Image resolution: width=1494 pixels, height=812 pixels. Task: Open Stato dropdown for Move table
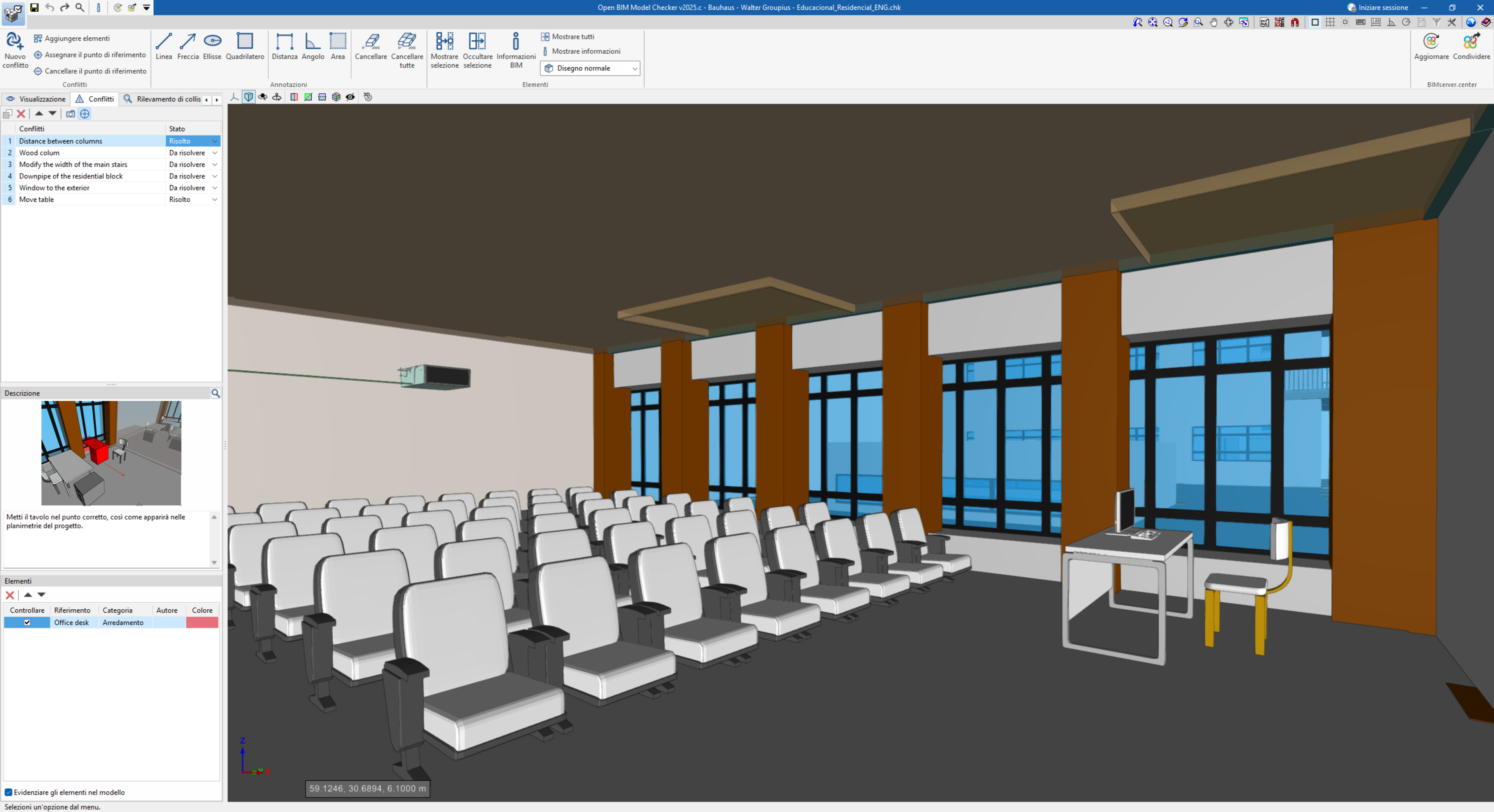(x=214, y=200)
